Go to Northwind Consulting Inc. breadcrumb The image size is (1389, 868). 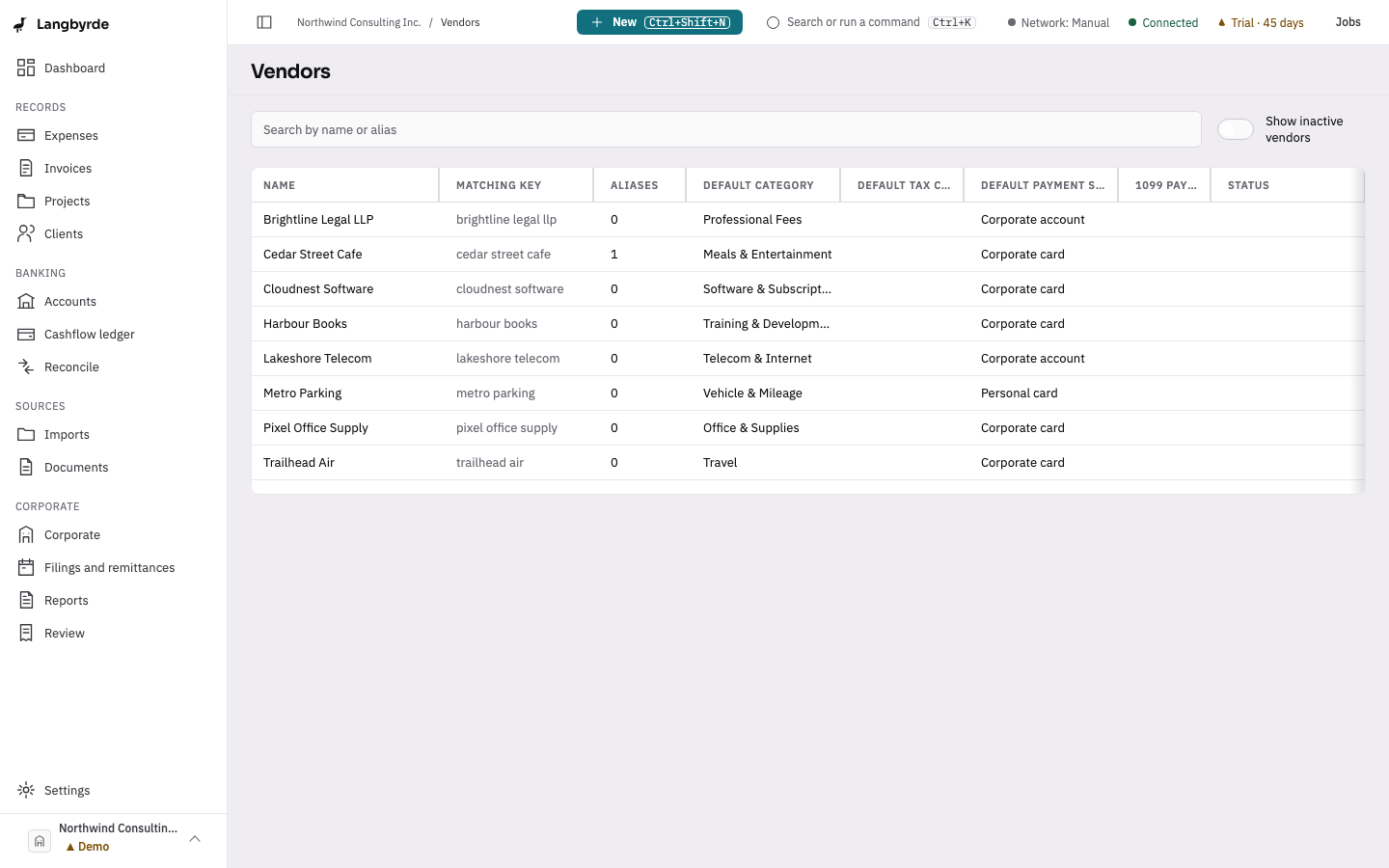click(359, 22)
